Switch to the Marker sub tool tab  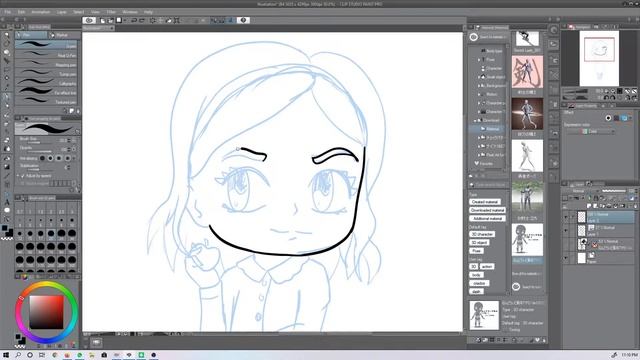click(x=64, y=35)
